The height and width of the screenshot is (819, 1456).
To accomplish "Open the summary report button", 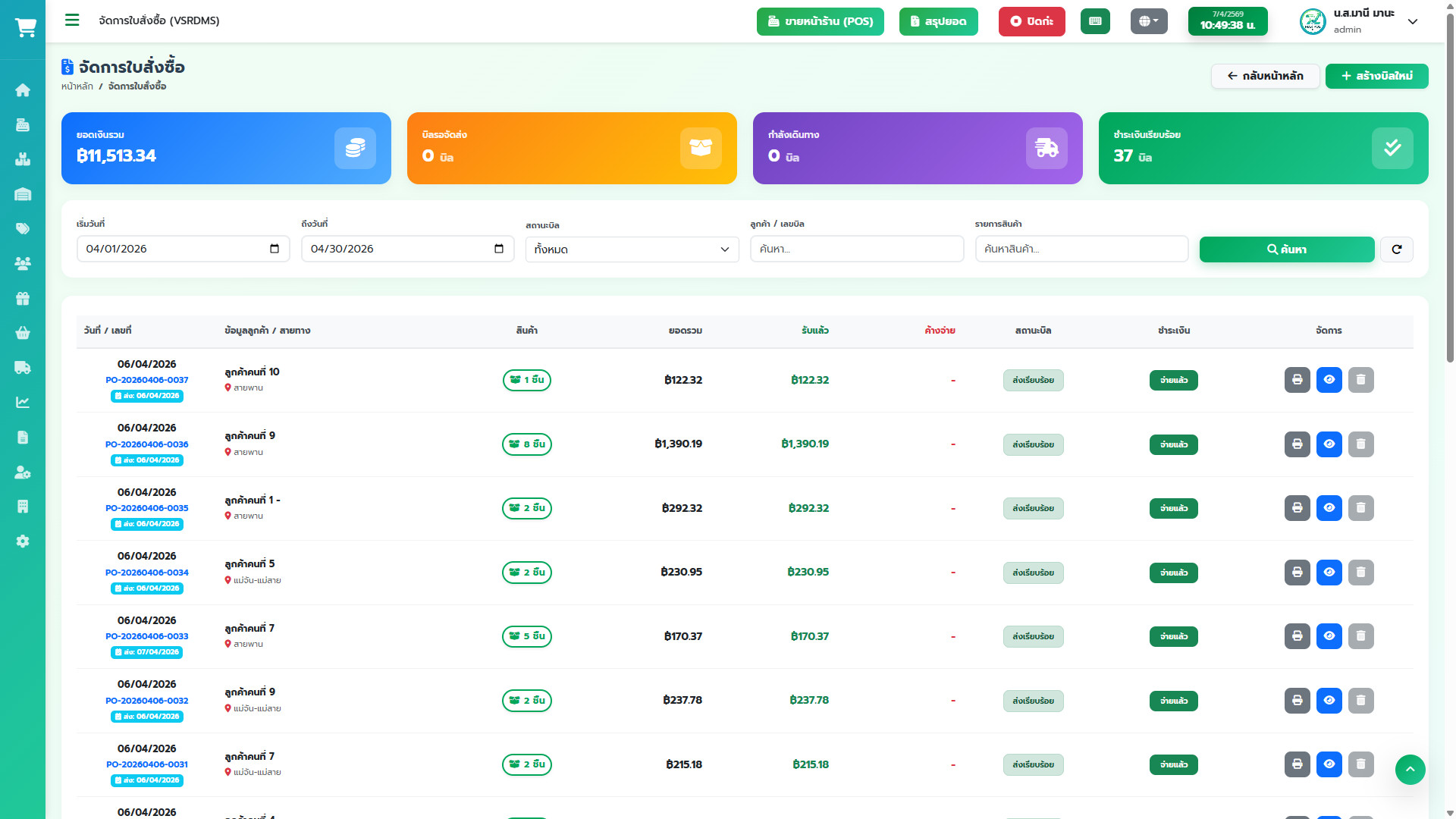I will [938, 21].
